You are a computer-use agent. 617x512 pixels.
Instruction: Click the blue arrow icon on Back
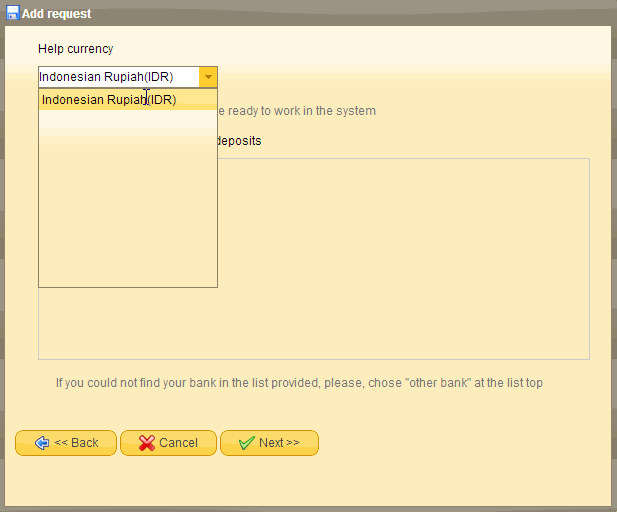(x=42, y=443)
